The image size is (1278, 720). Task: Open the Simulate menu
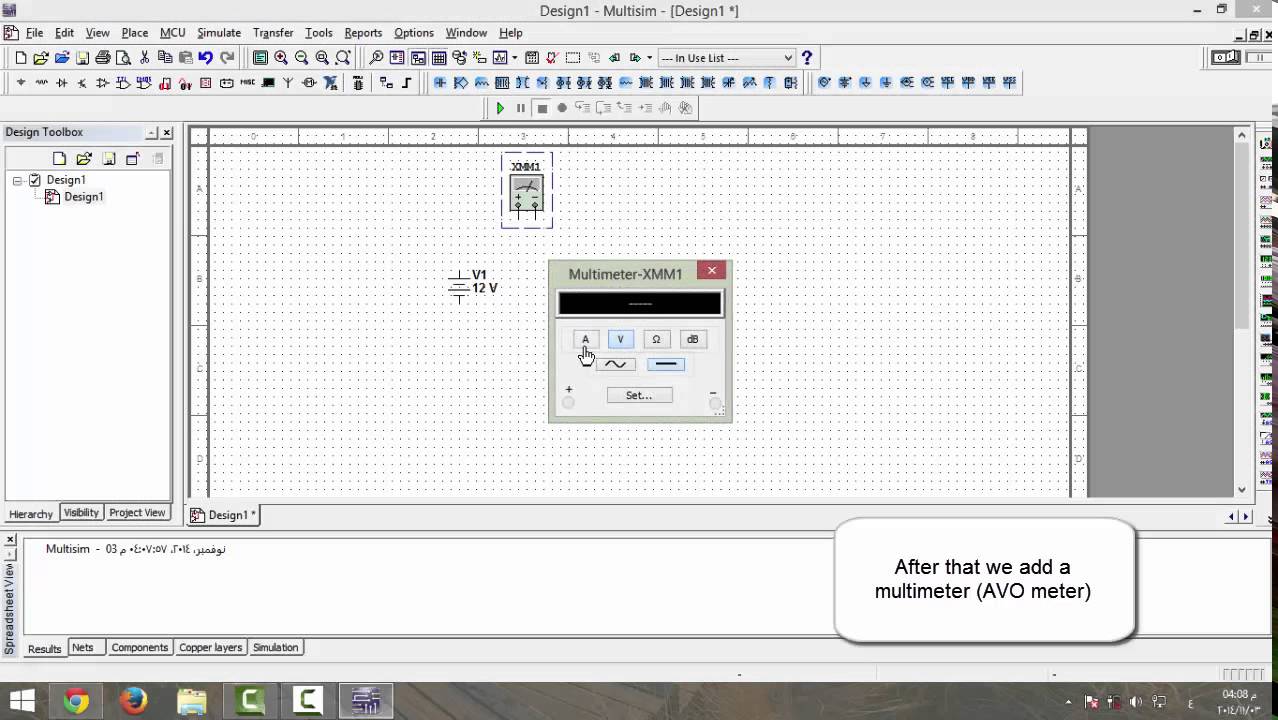[219, 33]
